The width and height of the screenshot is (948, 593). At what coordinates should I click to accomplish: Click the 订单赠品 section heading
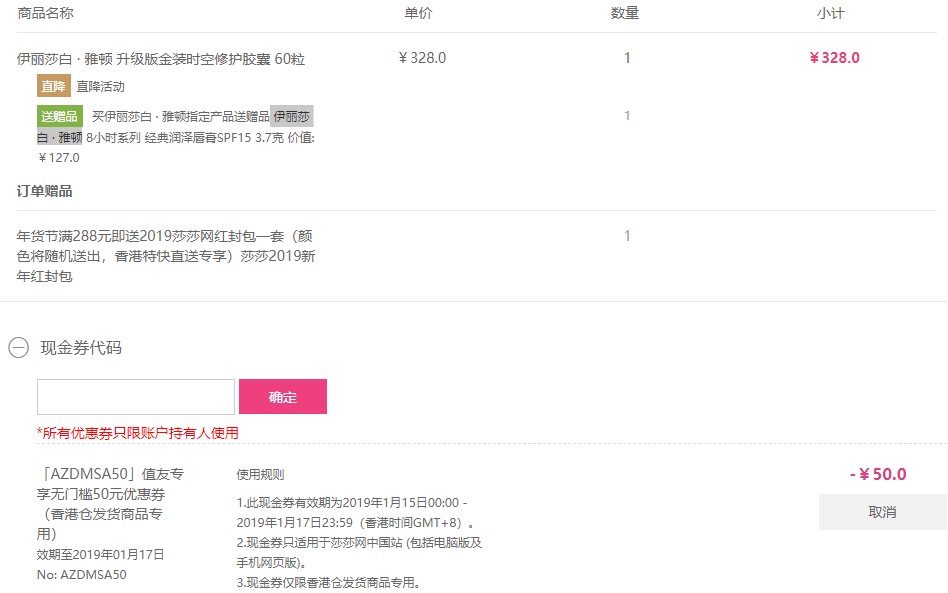(45, 191)
